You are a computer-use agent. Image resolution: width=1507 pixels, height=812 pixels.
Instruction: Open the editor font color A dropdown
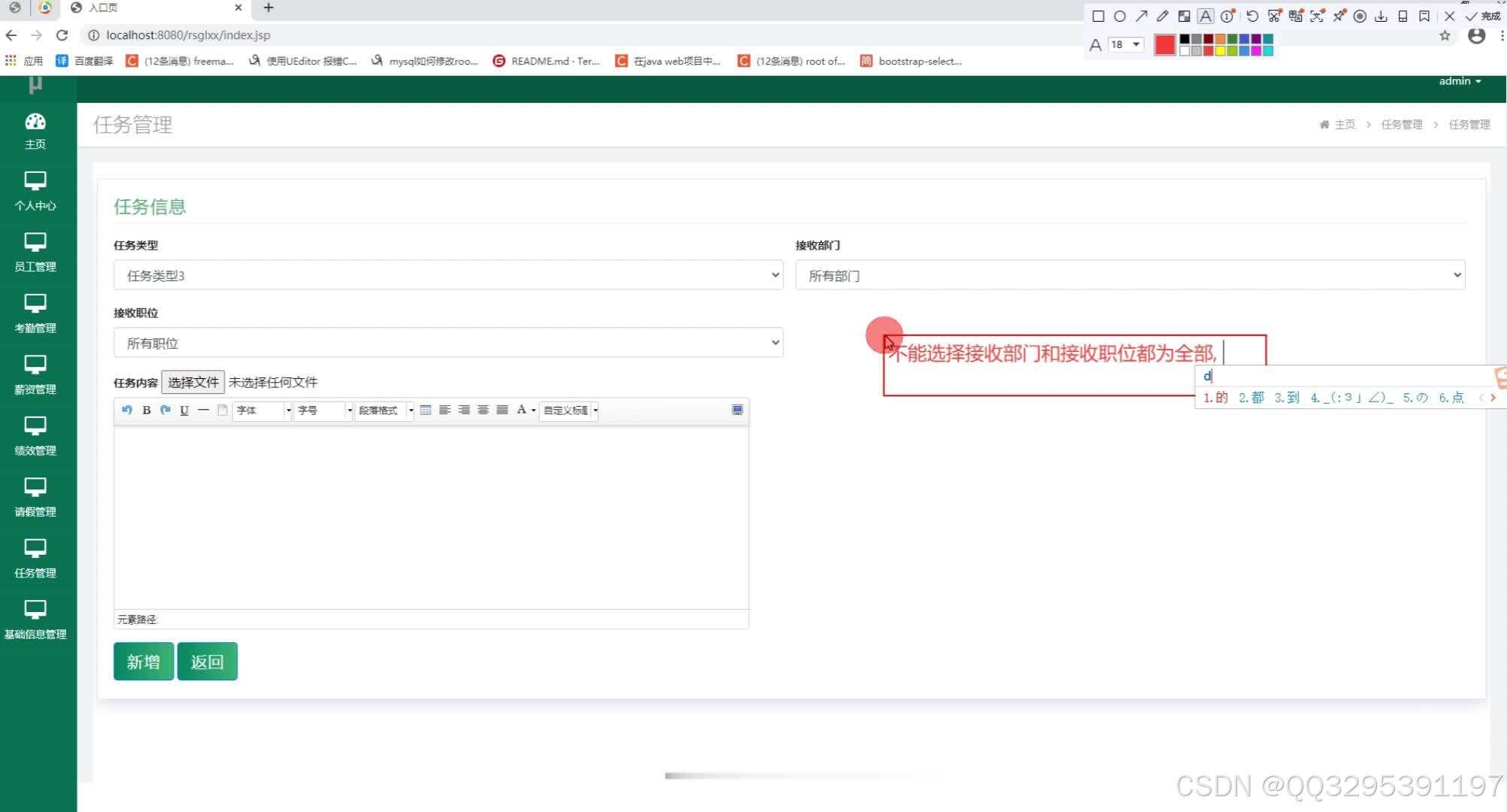526,410
